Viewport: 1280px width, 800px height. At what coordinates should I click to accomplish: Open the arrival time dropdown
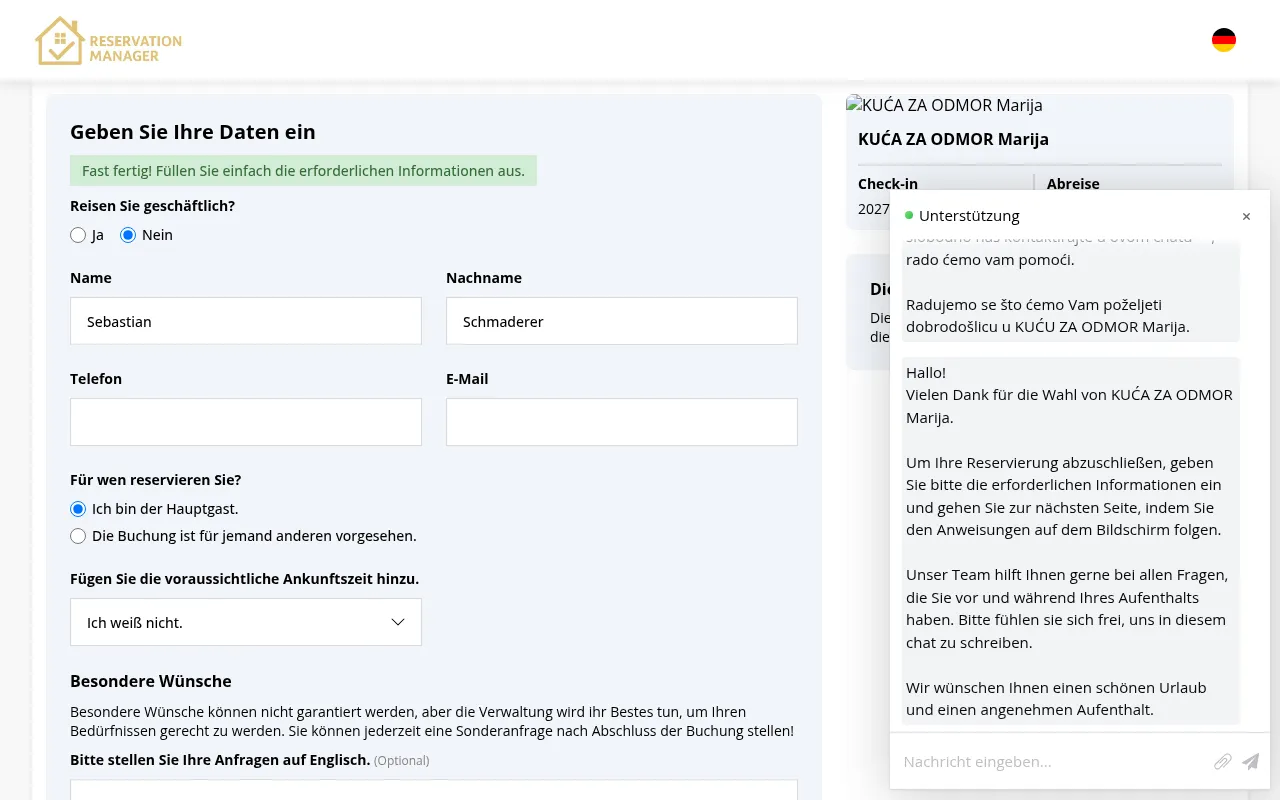[x=246, y=622]
